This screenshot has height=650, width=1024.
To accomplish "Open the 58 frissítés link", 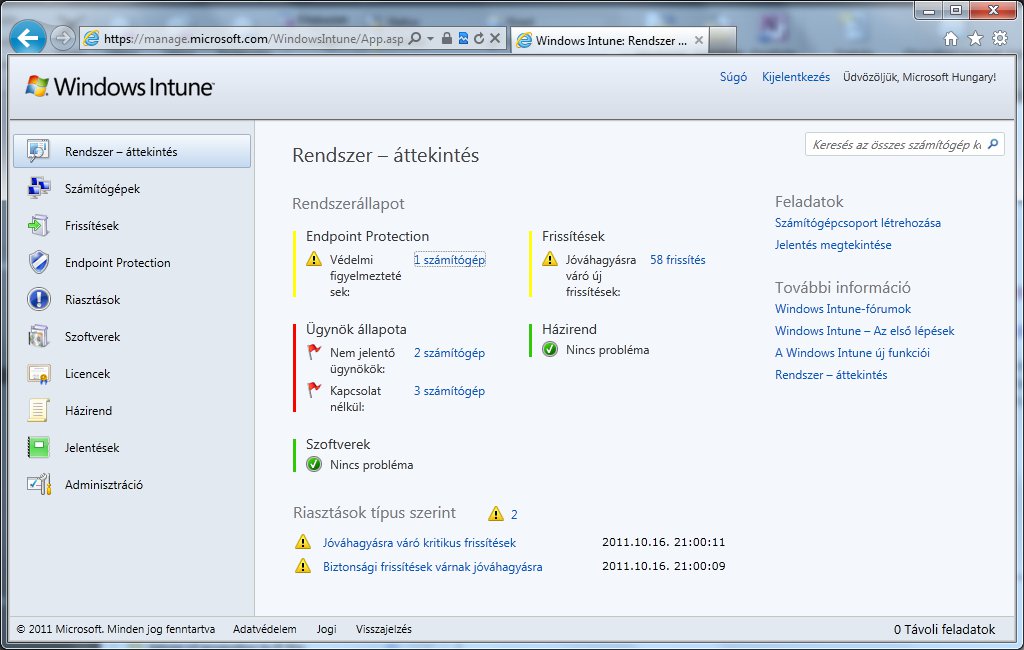I will point(678,260).
